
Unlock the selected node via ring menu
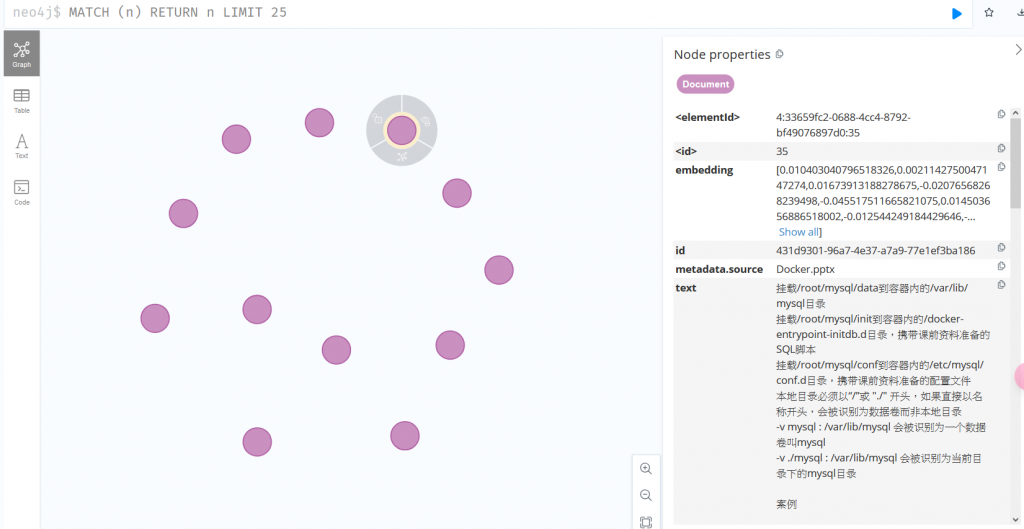click(377, 119)
